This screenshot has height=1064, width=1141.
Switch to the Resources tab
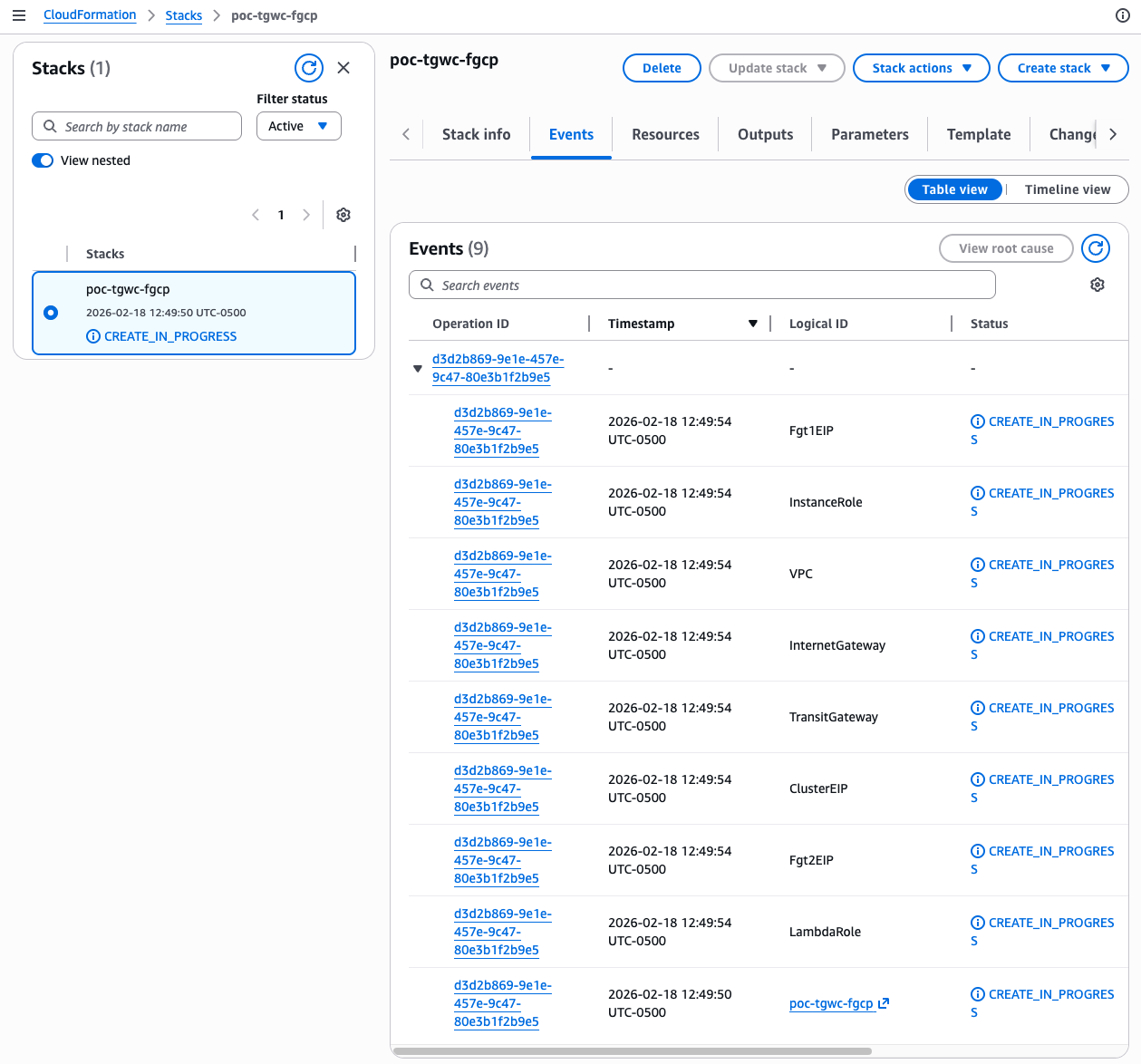click(x=665, y=134)
